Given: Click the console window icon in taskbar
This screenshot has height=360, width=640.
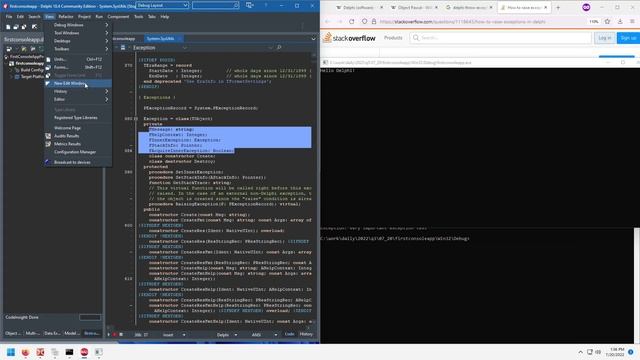Looking at the screenshot, I should pyautogui.click(x=69, y=352).
